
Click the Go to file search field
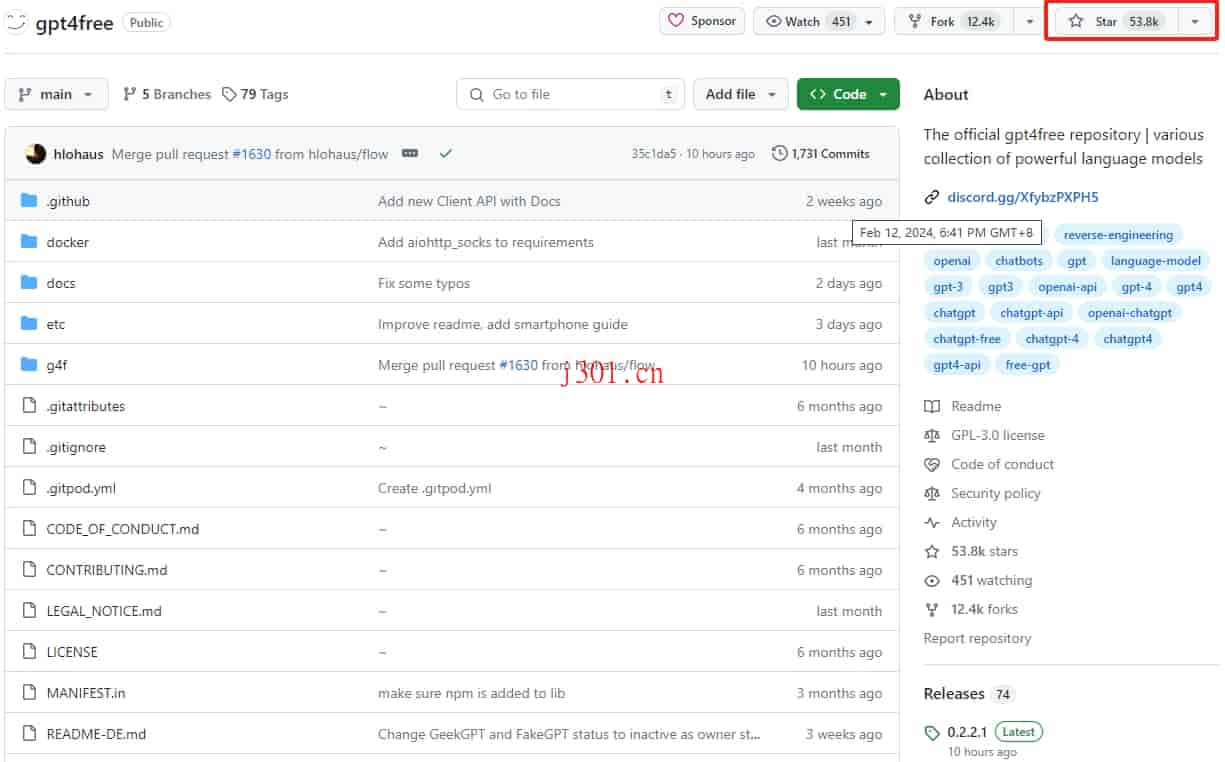point(571,94)
